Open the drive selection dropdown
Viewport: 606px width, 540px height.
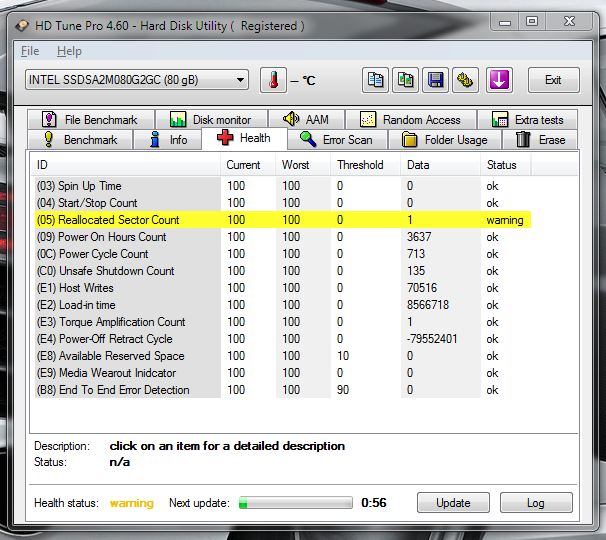137,80
